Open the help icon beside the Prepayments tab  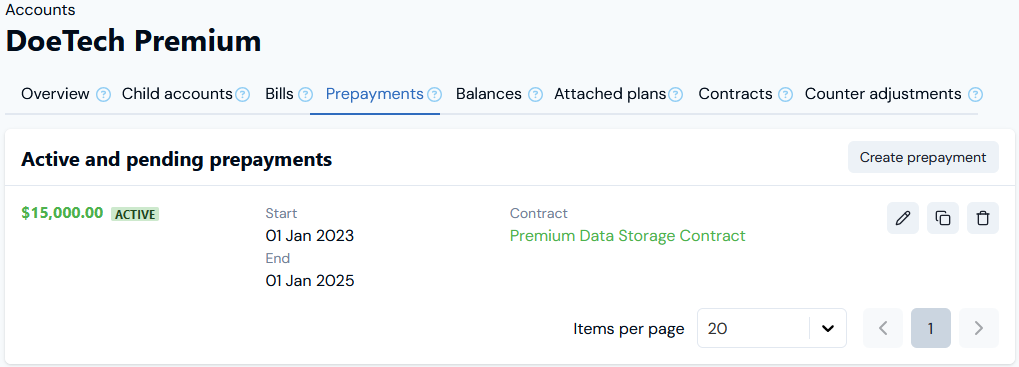(x=435, y=95)
